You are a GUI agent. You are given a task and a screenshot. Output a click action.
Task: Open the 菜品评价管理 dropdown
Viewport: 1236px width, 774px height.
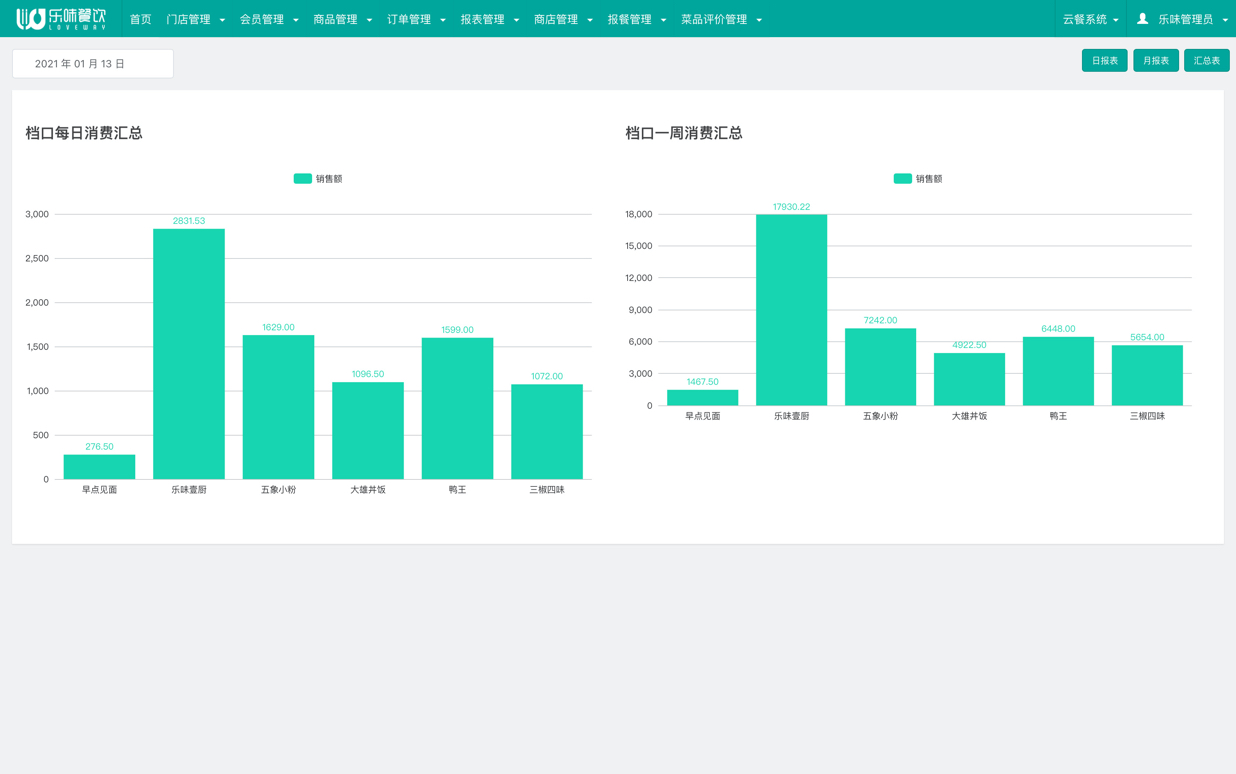(722, 19)
